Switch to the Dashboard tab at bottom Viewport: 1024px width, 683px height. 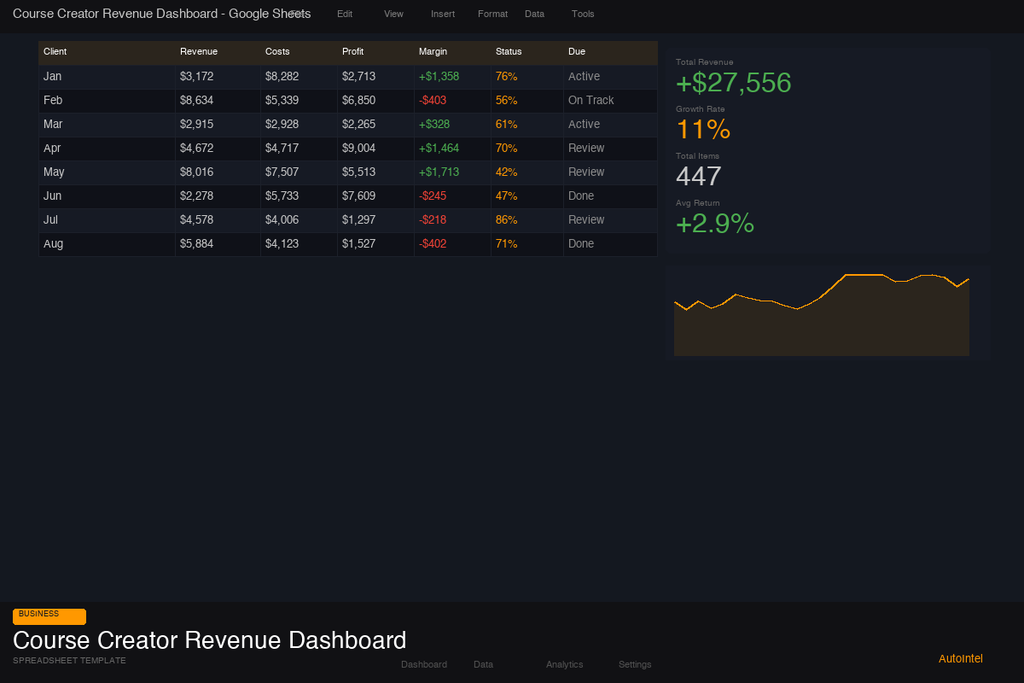[424, 664]
